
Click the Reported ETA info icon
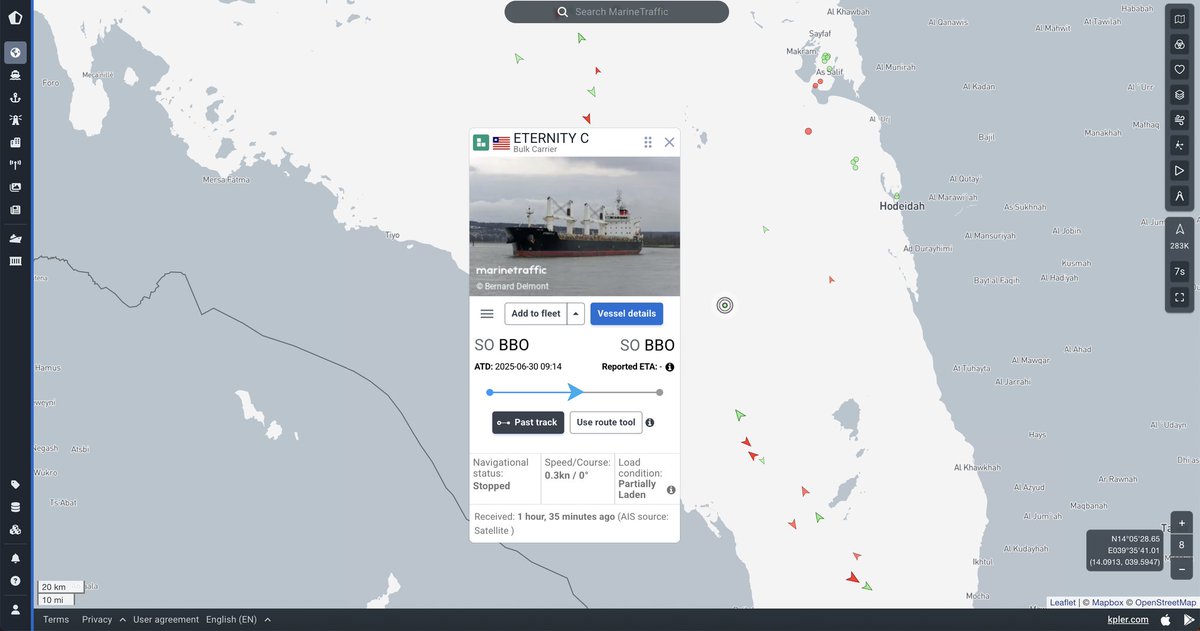point(670,367)
